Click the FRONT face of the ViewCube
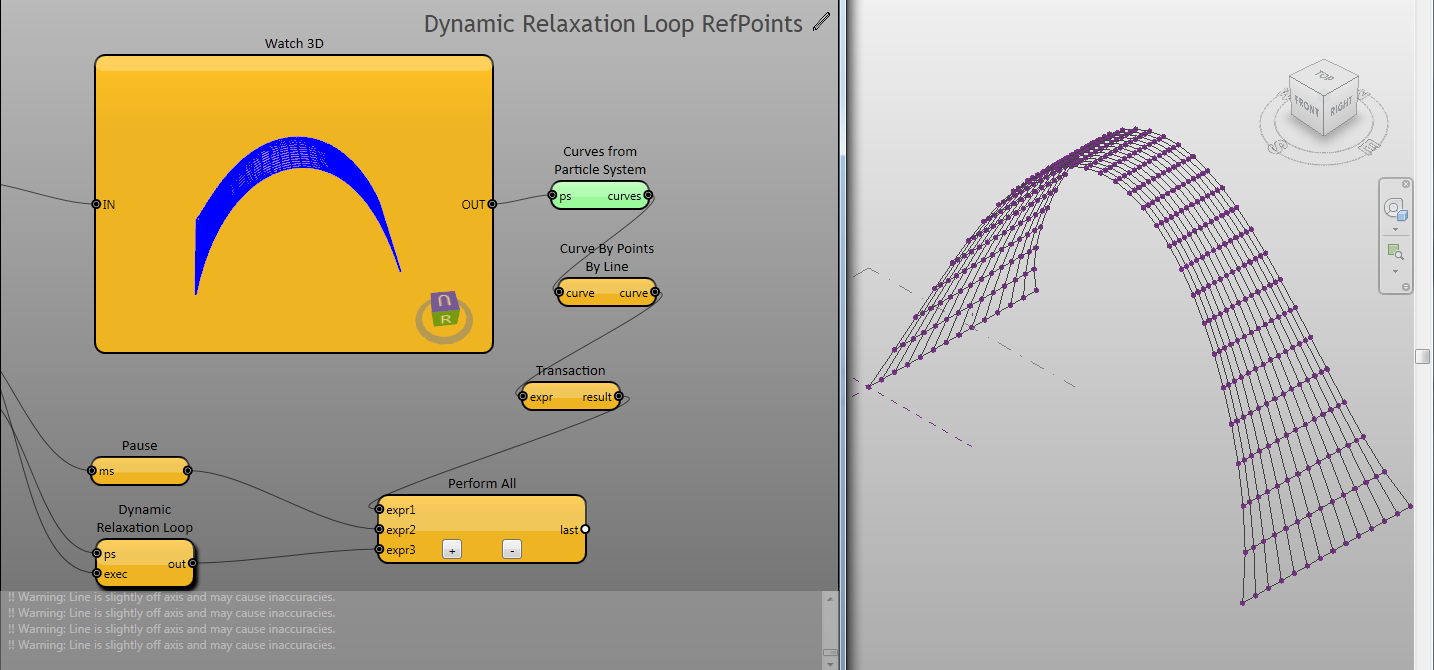Viewport: 1434px width, 670px height. tap(1308, 105)
